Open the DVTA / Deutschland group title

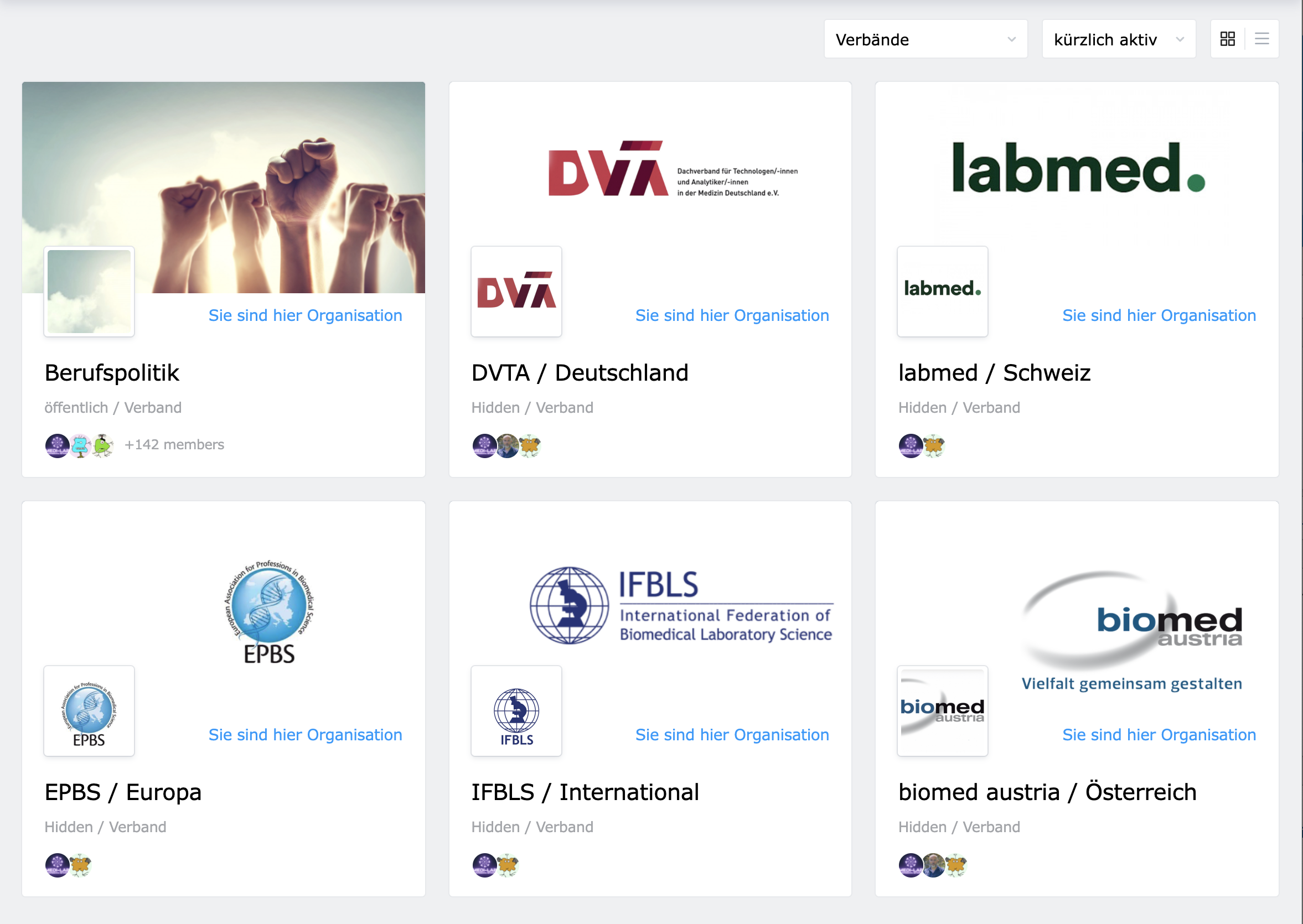580,373
